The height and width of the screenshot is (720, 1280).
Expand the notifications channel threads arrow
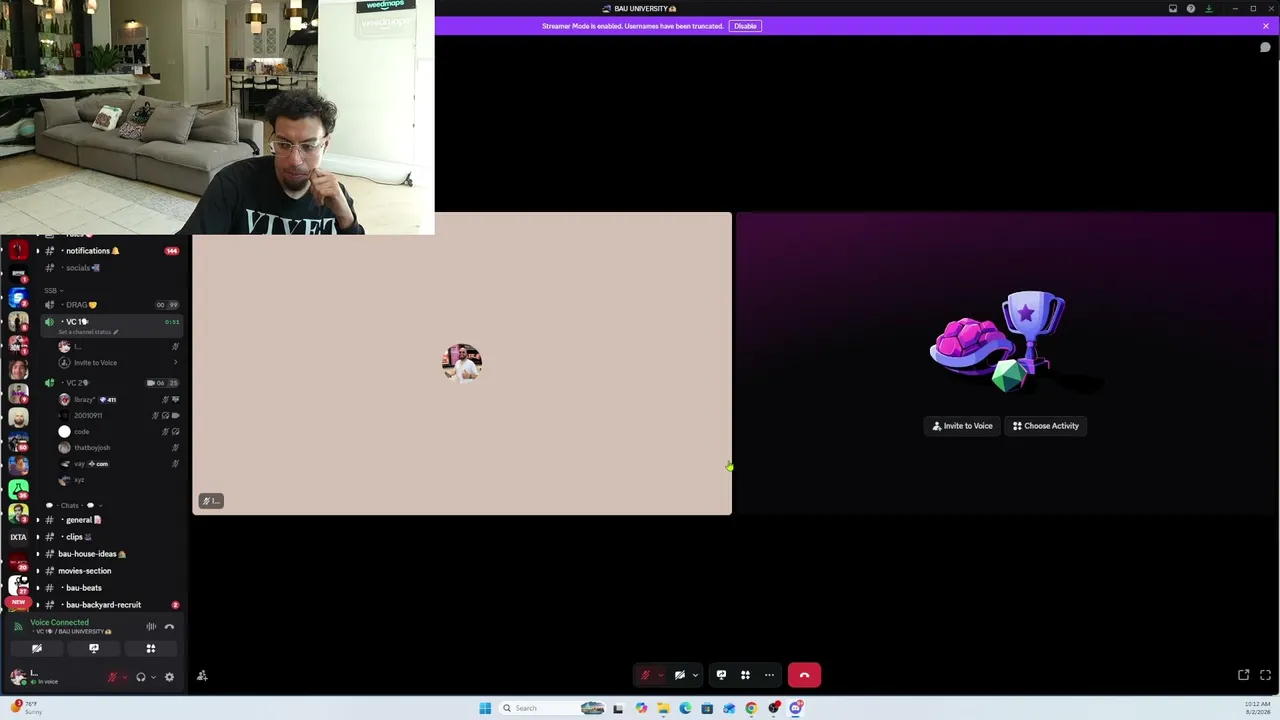(x=38, y=251)
